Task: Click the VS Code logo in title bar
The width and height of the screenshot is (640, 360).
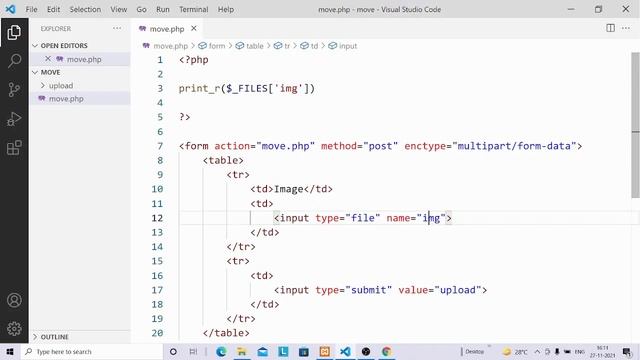Action: tap(10, 9)
